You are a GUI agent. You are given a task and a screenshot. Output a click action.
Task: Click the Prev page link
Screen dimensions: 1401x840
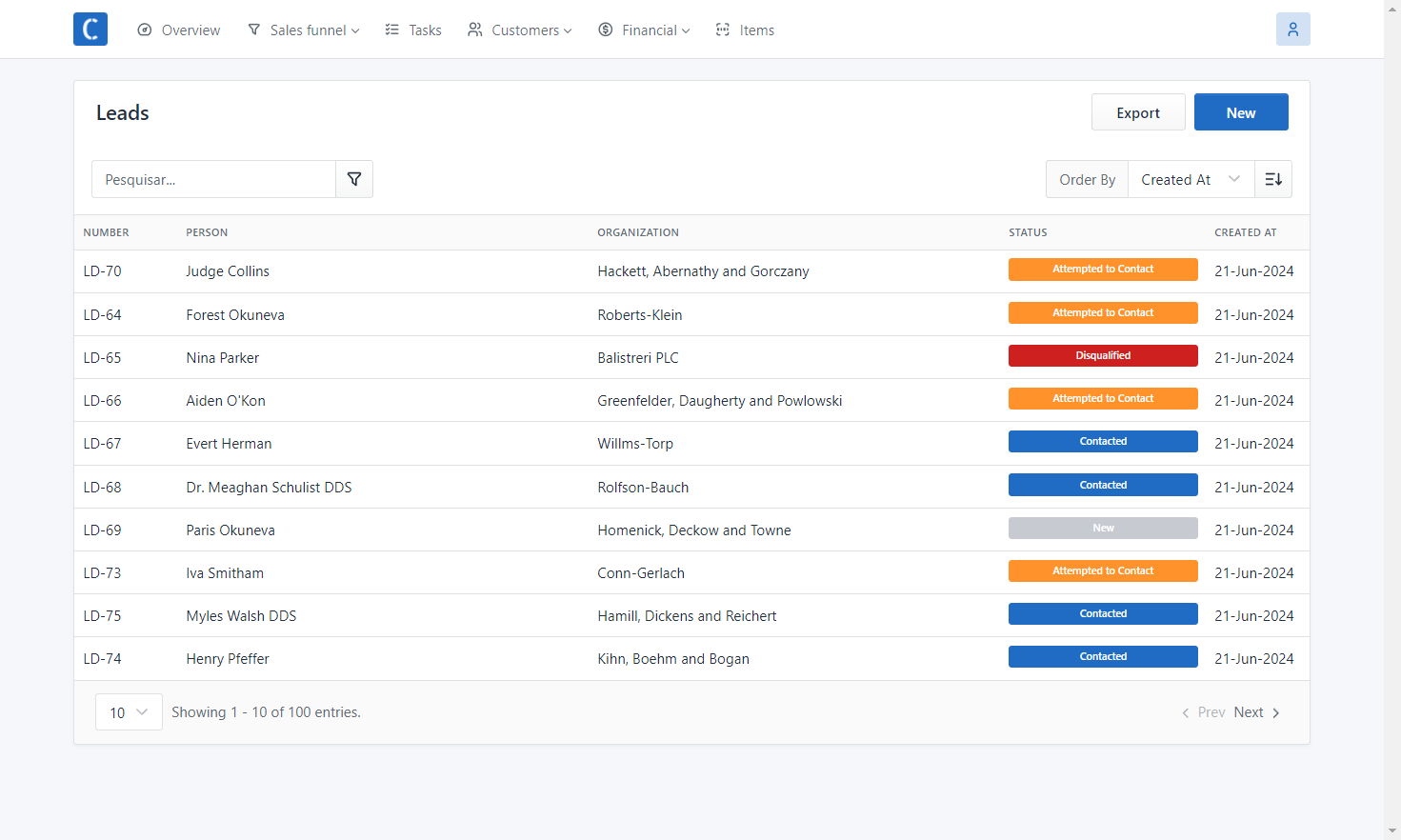tap(1204, 712)
